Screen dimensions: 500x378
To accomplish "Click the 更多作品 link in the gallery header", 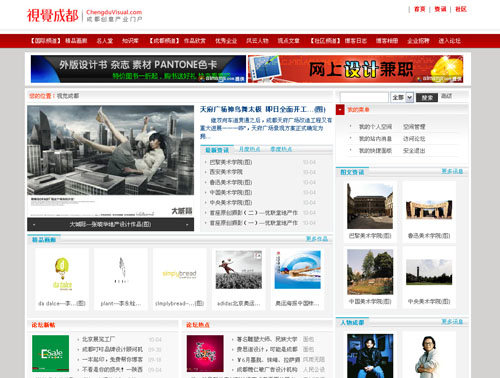I will pos(317,239).
